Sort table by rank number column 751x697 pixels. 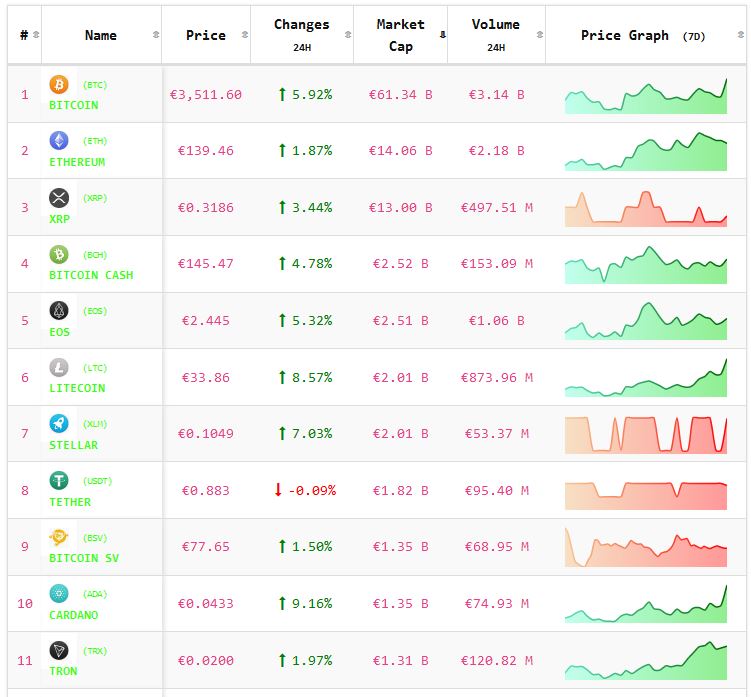pos(36,35)
